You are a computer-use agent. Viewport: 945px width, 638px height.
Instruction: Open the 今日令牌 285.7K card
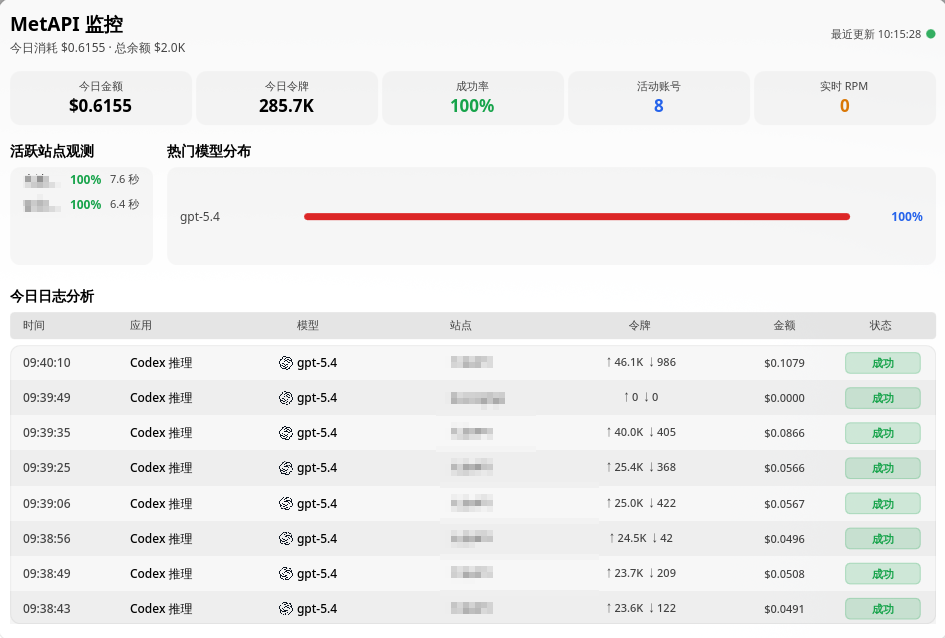coord(287,98)
